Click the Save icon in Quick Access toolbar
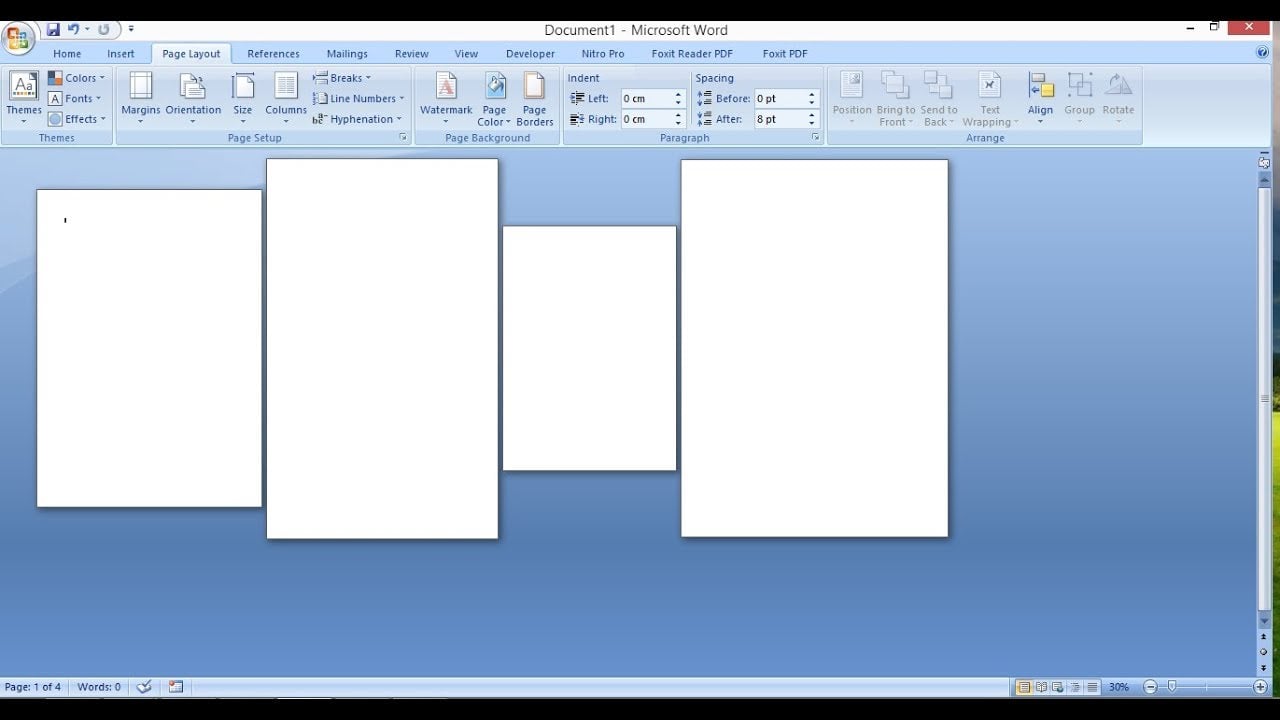 (x=53, y=29)
